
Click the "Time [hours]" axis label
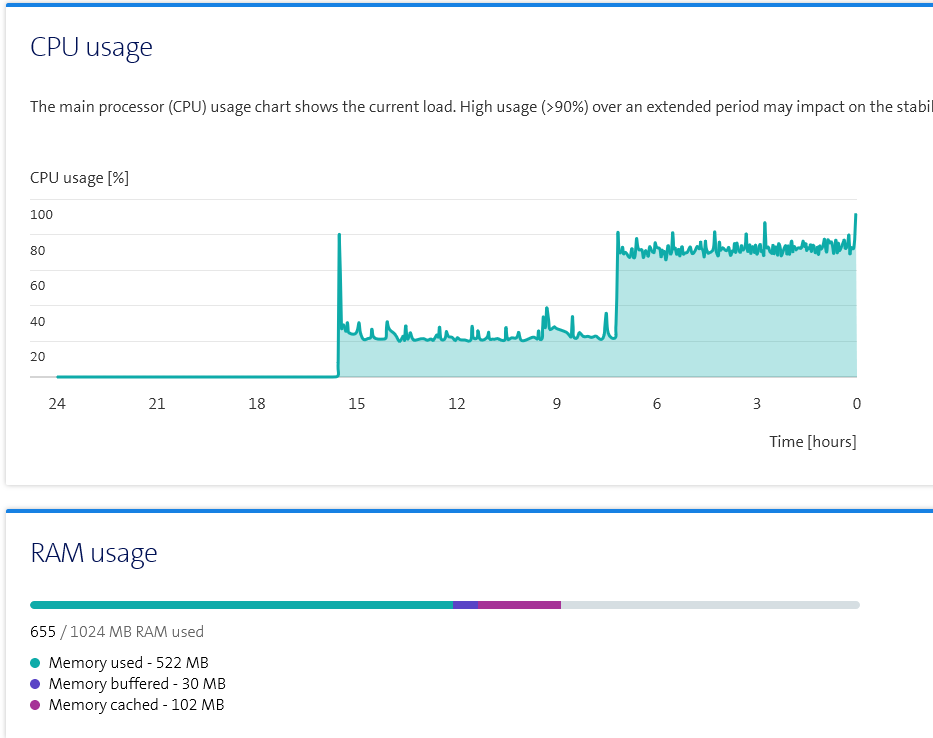tap(812, 442)
